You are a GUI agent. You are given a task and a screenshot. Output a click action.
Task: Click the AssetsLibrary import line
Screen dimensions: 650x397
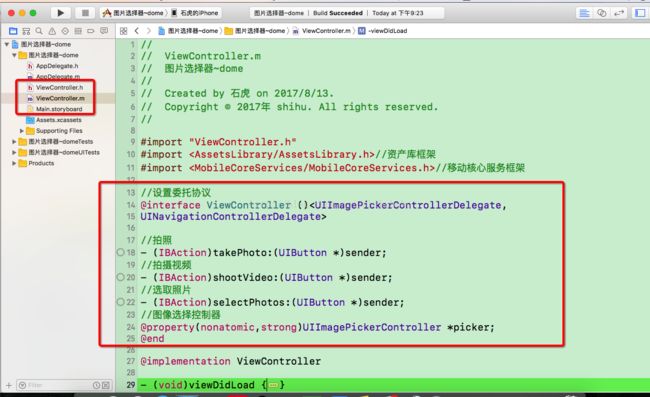pos(288,155)
